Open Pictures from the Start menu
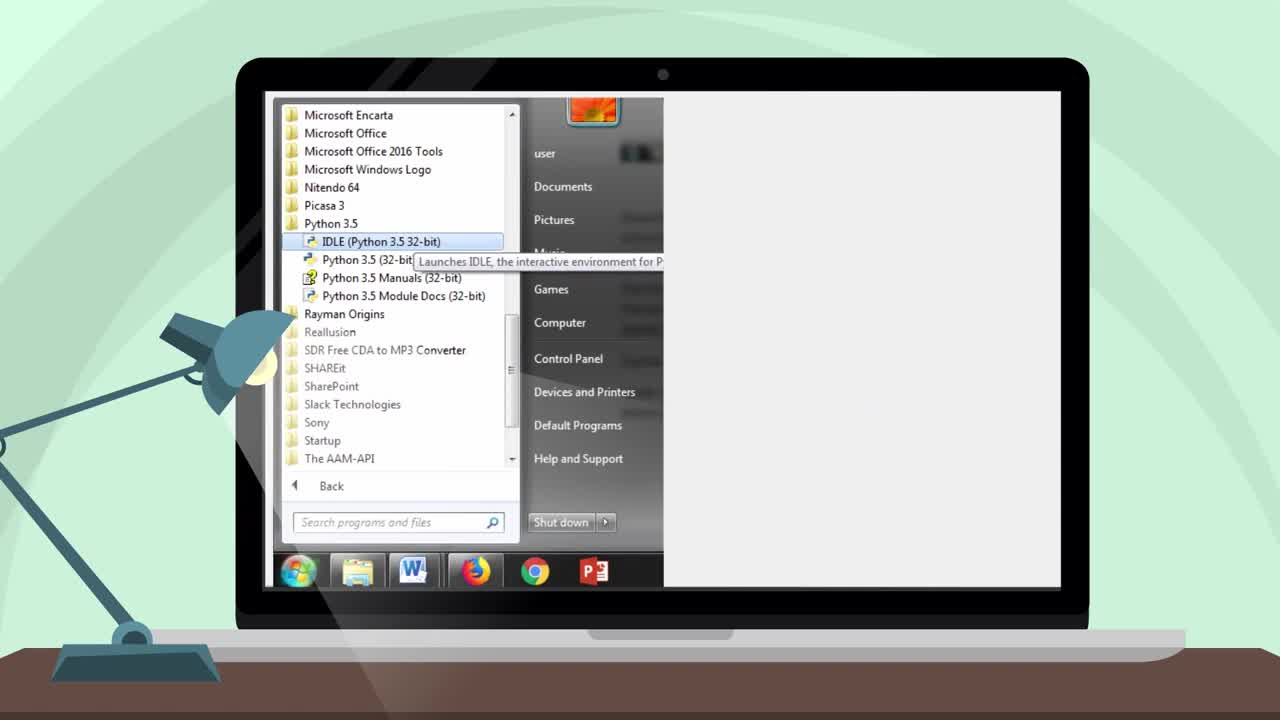1280x720 pixels. [x=554, y=220]
